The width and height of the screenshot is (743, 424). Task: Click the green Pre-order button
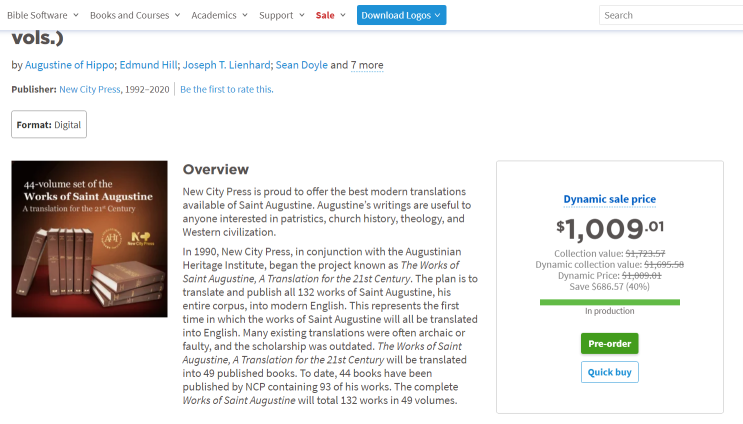click(x=609, y=343)
